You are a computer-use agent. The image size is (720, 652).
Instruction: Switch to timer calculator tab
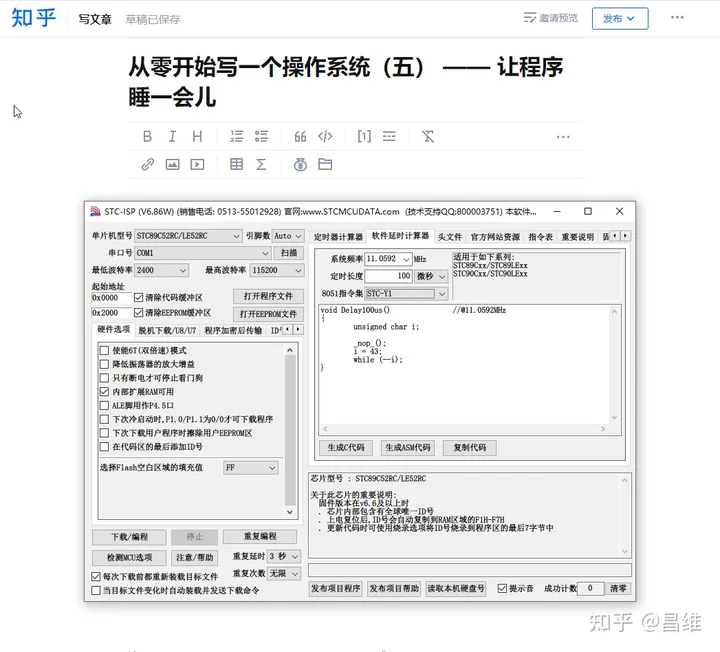338,237
